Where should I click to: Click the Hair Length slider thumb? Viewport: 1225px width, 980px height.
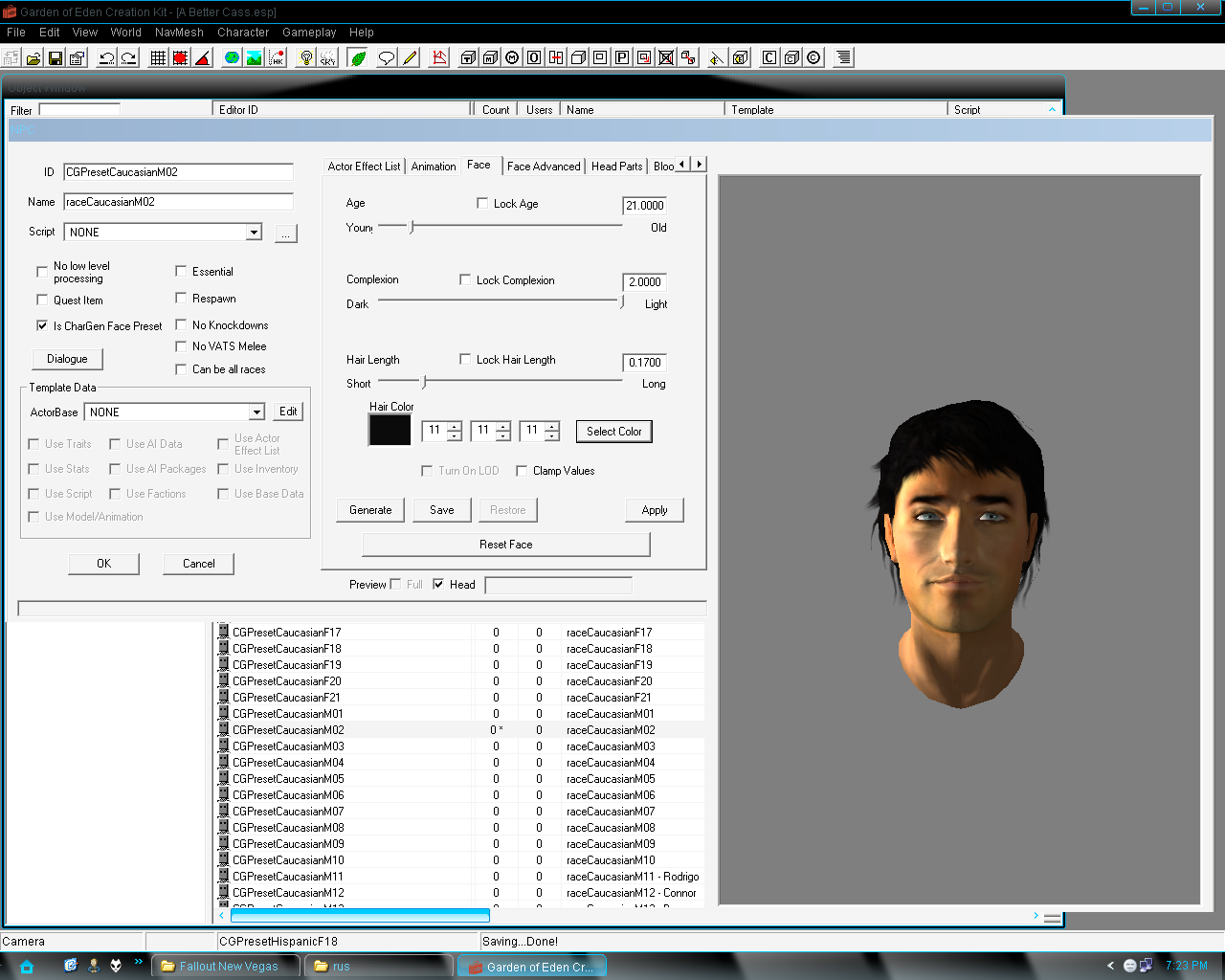pos(424,382)
